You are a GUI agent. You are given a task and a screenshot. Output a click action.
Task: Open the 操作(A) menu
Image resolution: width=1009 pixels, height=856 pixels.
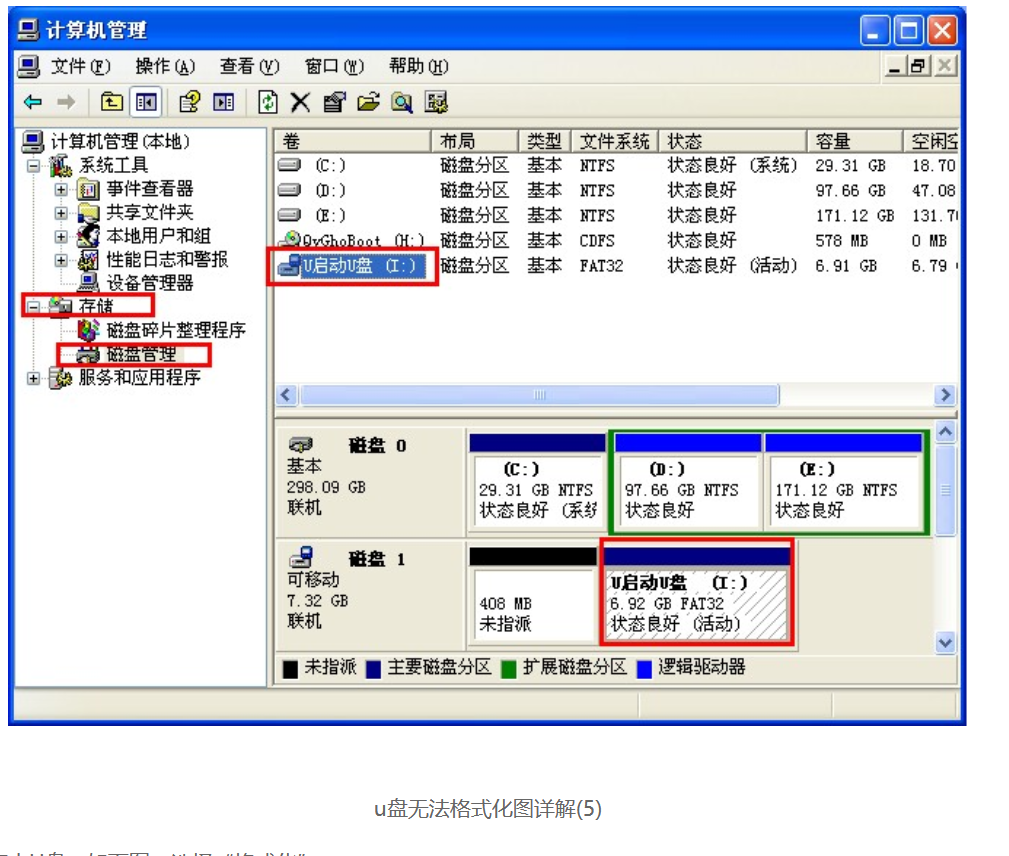165,67
